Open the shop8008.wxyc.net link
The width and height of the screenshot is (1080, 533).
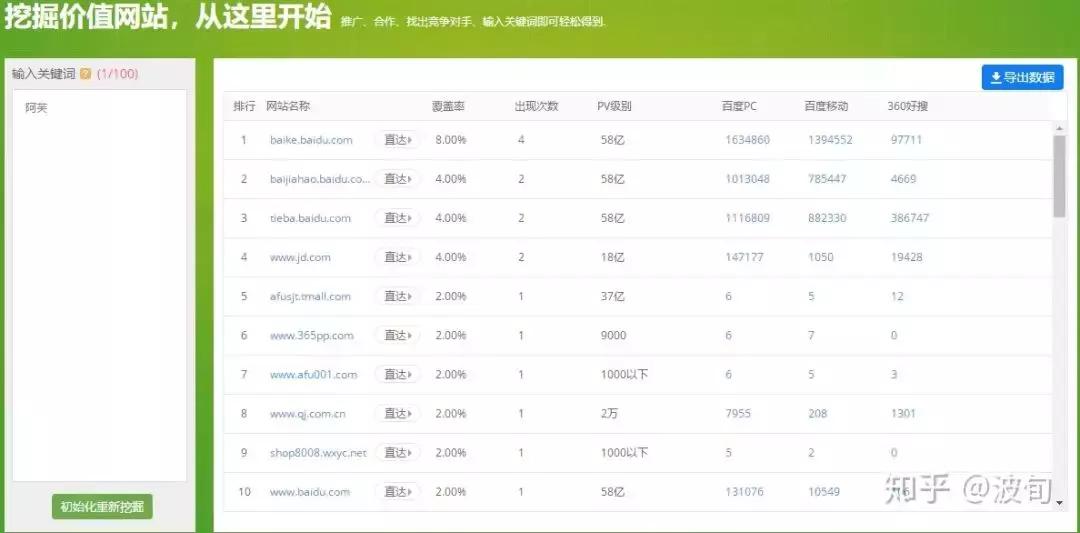(318, 453)
